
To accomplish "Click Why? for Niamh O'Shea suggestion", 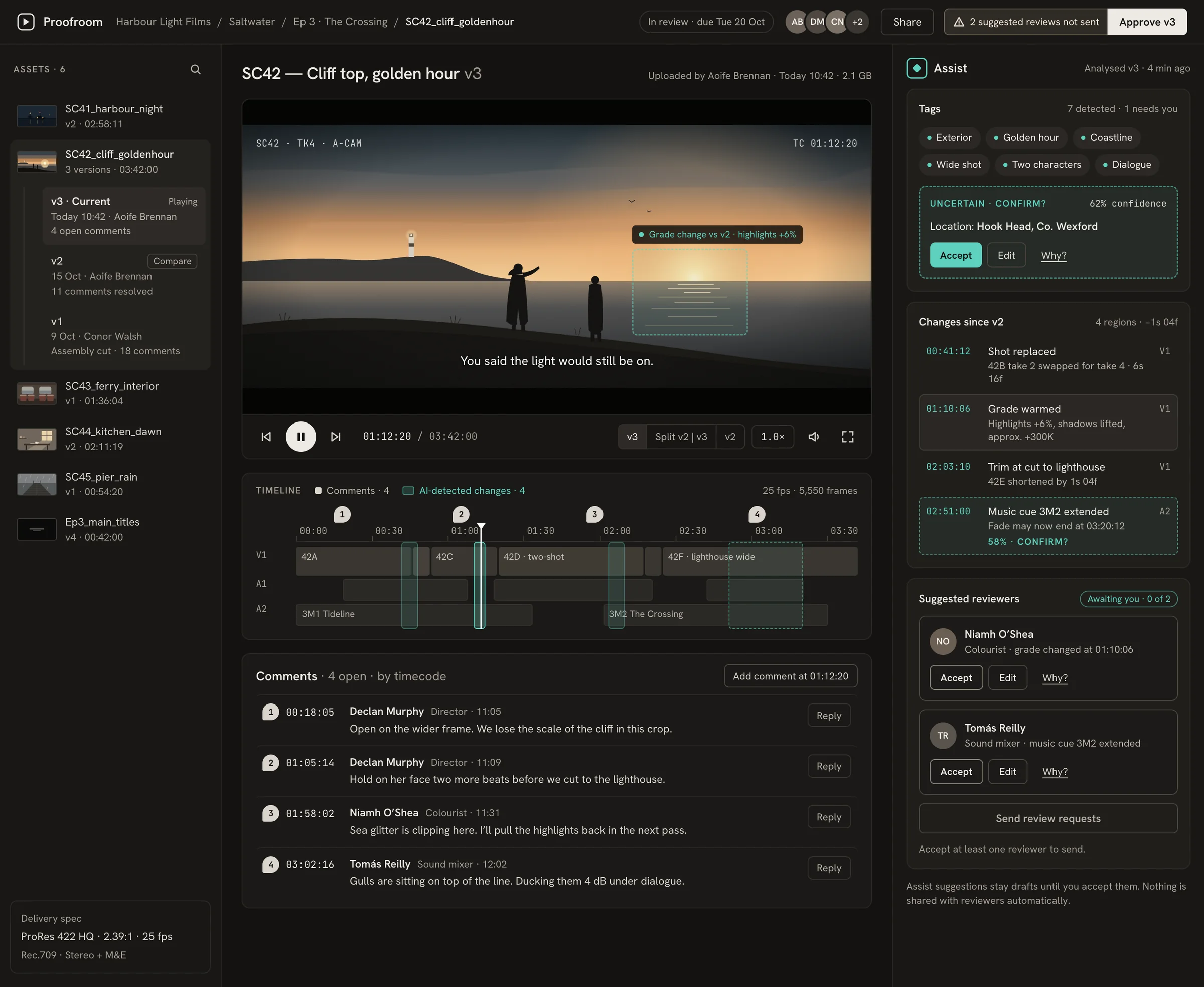I will coord(1055,678).
